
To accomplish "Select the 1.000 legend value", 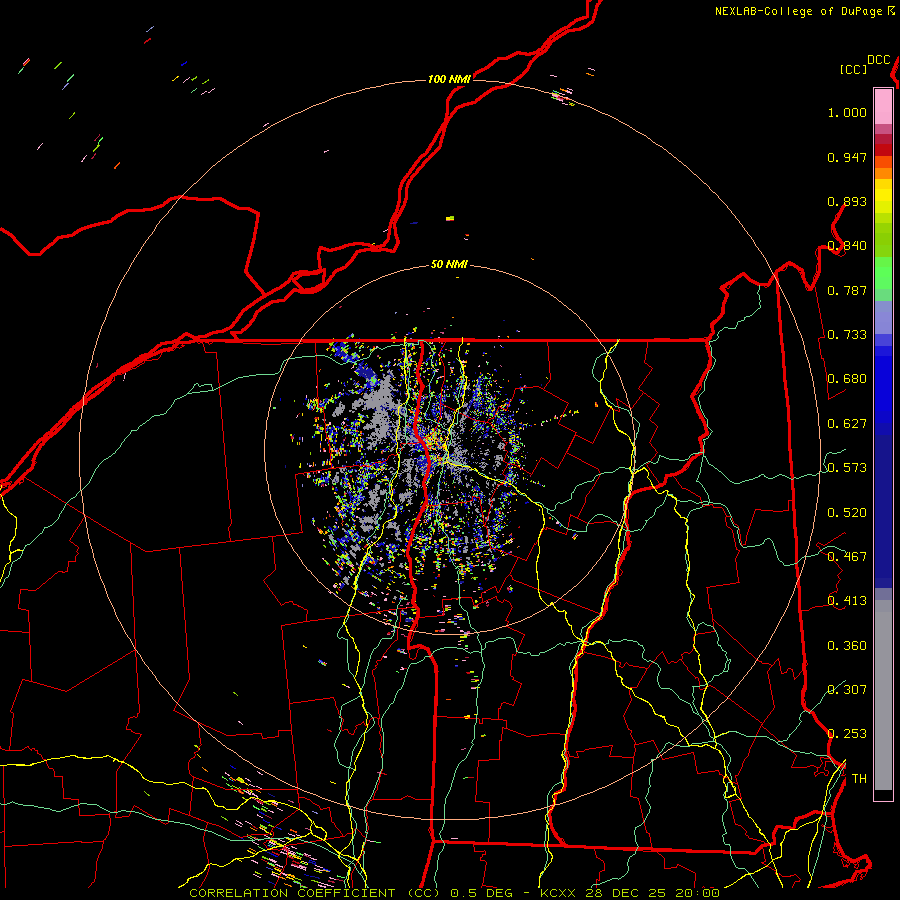I will pos(847,112).
